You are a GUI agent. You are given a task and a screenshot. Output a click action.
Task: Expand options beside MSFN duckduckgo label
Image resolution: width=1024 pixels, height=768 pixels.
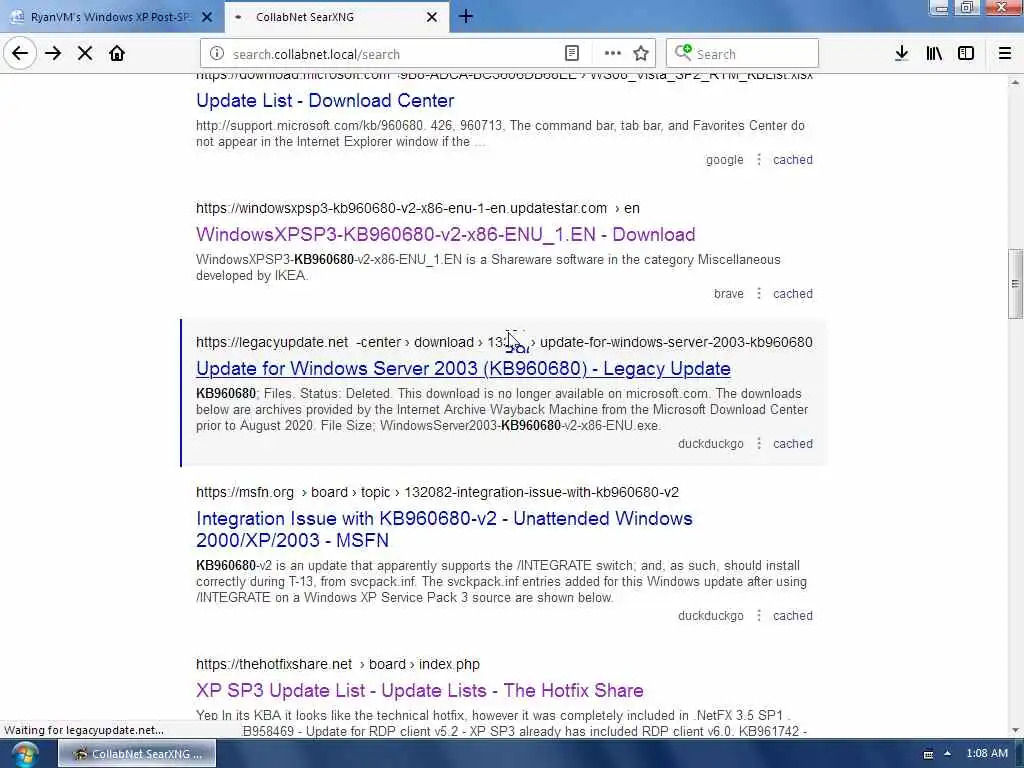coord(759,615)
